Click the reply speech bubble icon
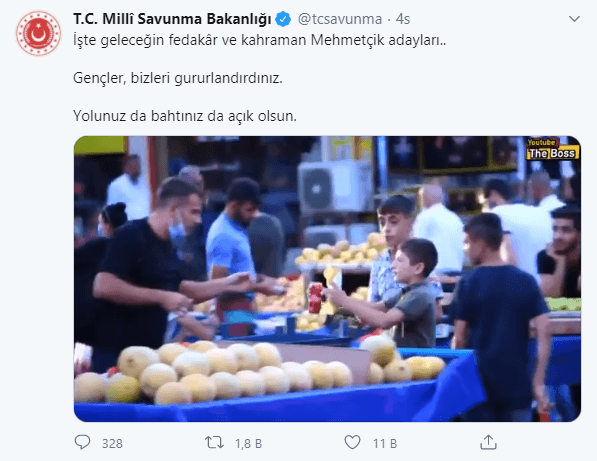597x461 pixels. click(x=82, y=442)
